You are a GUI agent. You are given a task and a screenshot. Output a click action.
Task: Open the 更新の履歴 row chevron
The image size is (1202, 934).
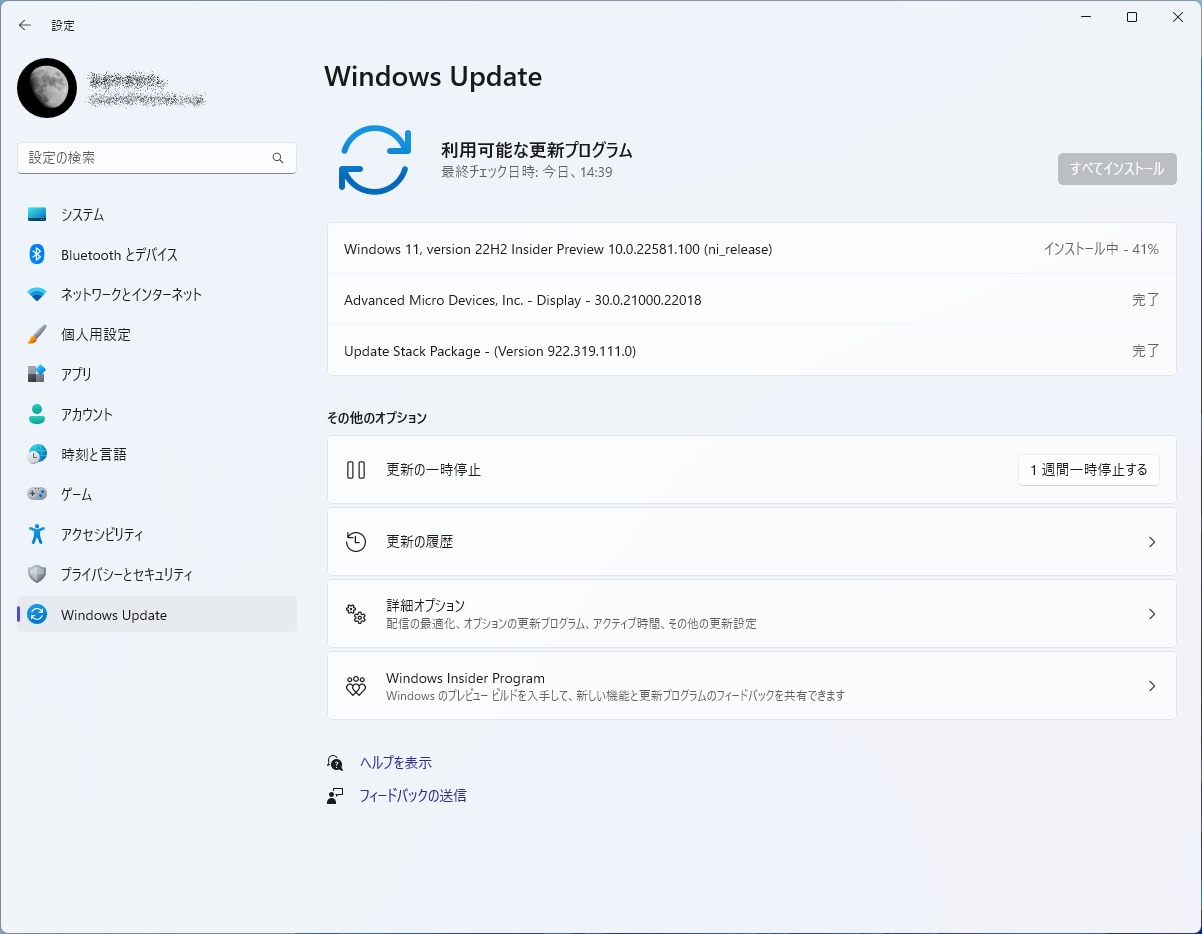pyautogui.click(x=1152, y=542)
